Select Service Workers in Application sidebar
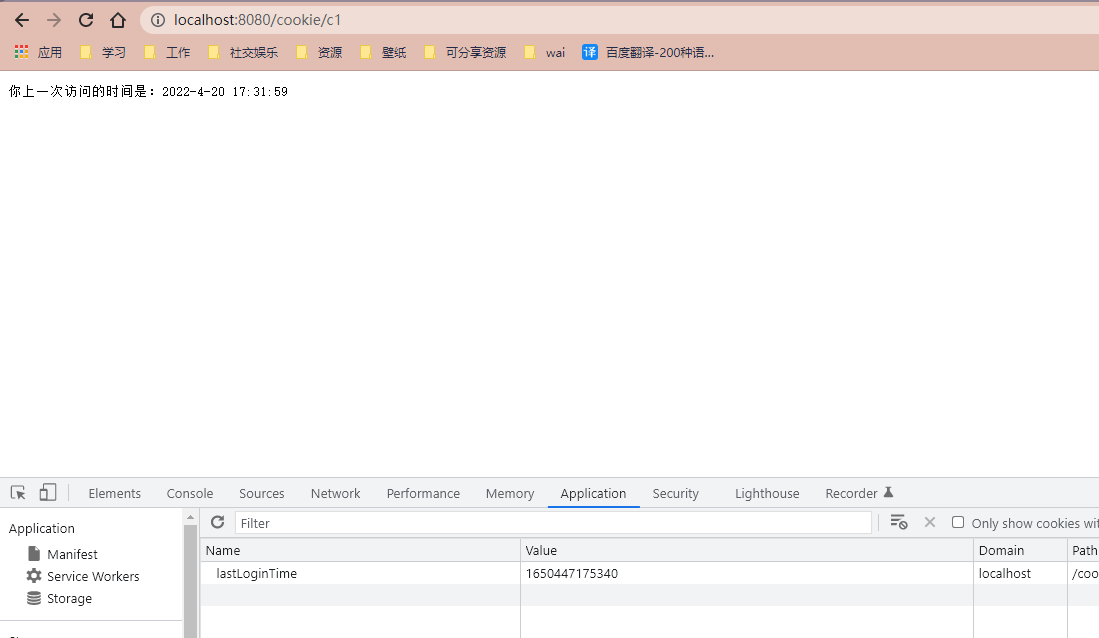This screenshot has height=638, width=1099. point(92,576)
